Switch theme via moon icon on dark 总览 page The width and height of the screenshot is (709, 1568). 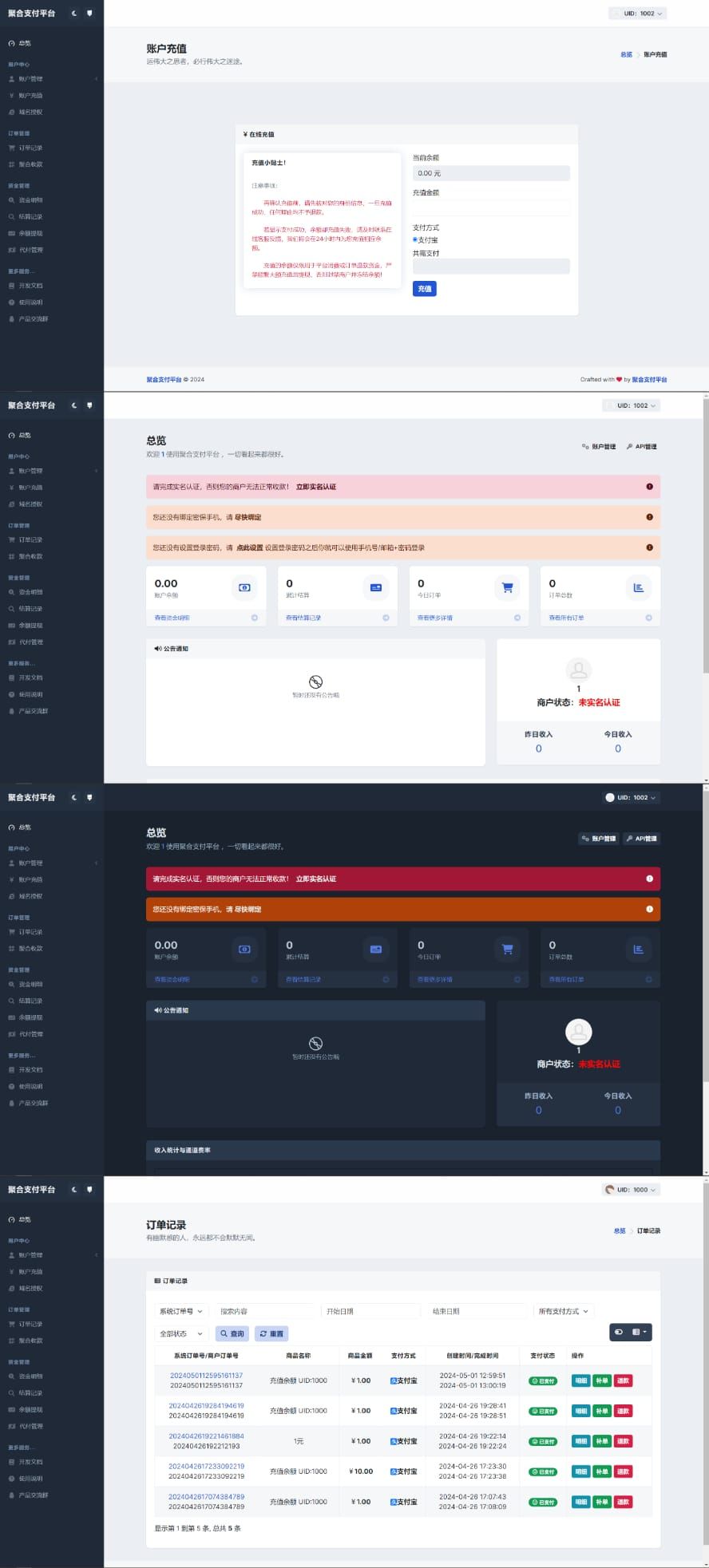click(x=74, y=797)
